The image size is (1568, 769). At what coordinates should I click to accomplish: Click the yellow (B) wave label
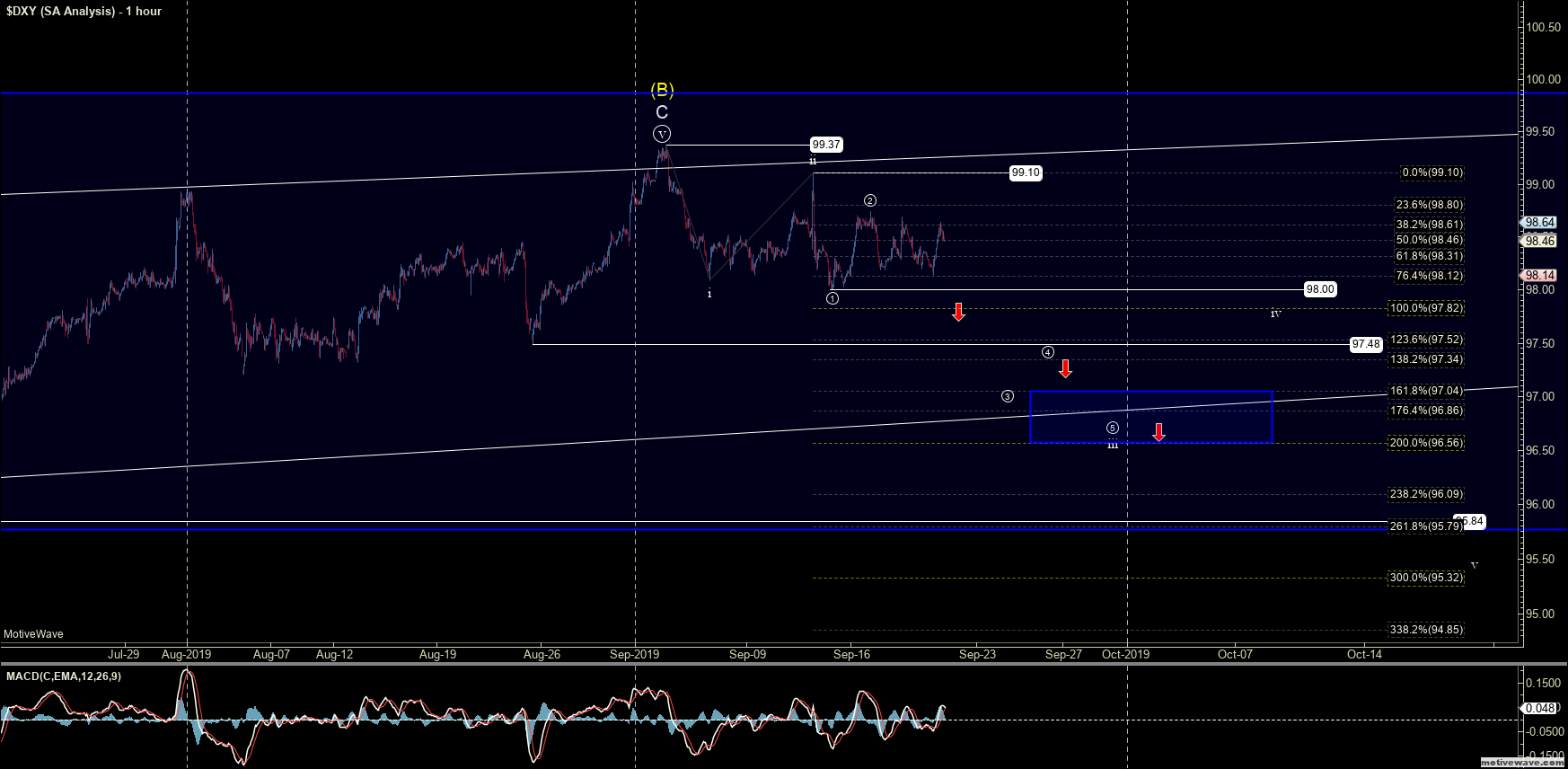click(x=662, y=90)
